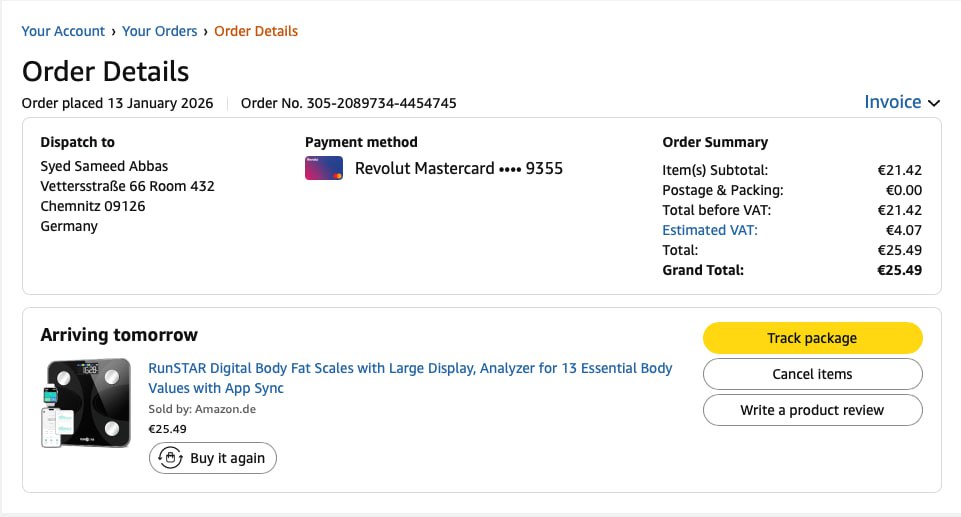Click the circular arrow icon in Buy it again
The image size is (961, 517).
[170, 458]
